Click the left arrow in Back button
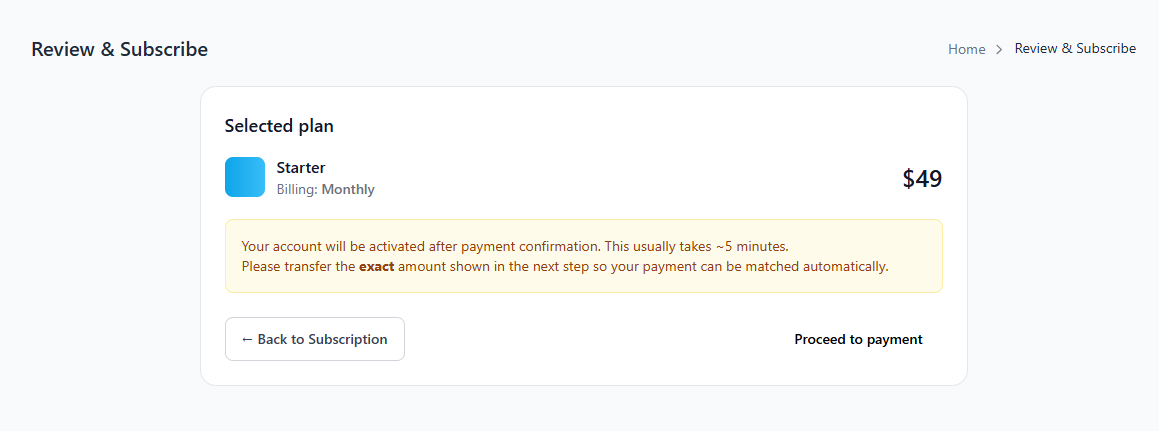The height and width of the screenshot is (431, 1159). [x=247, y=339]
